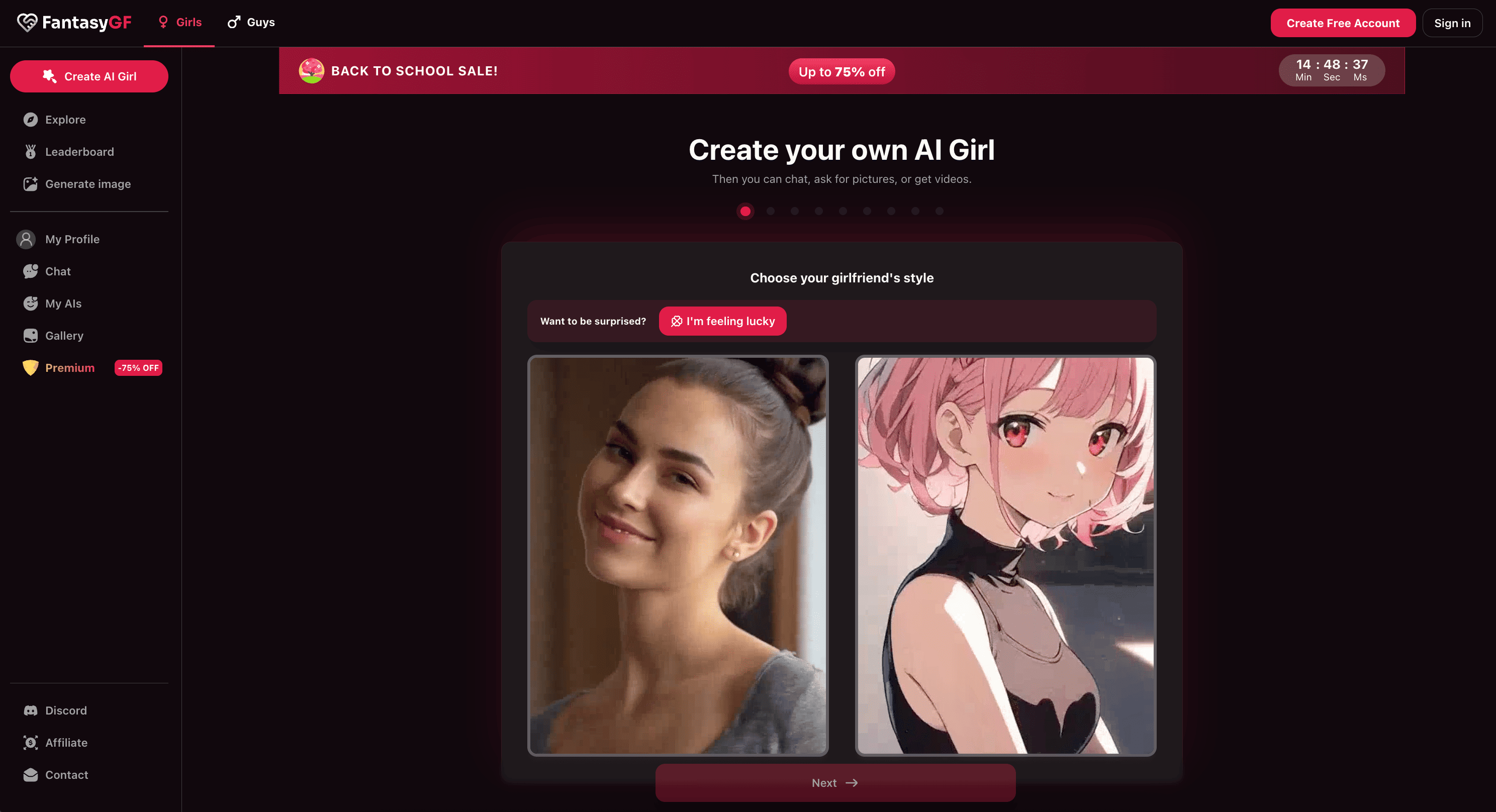
Task: Open Premium with the -75% OFF badge
Action: pos(70,367)
